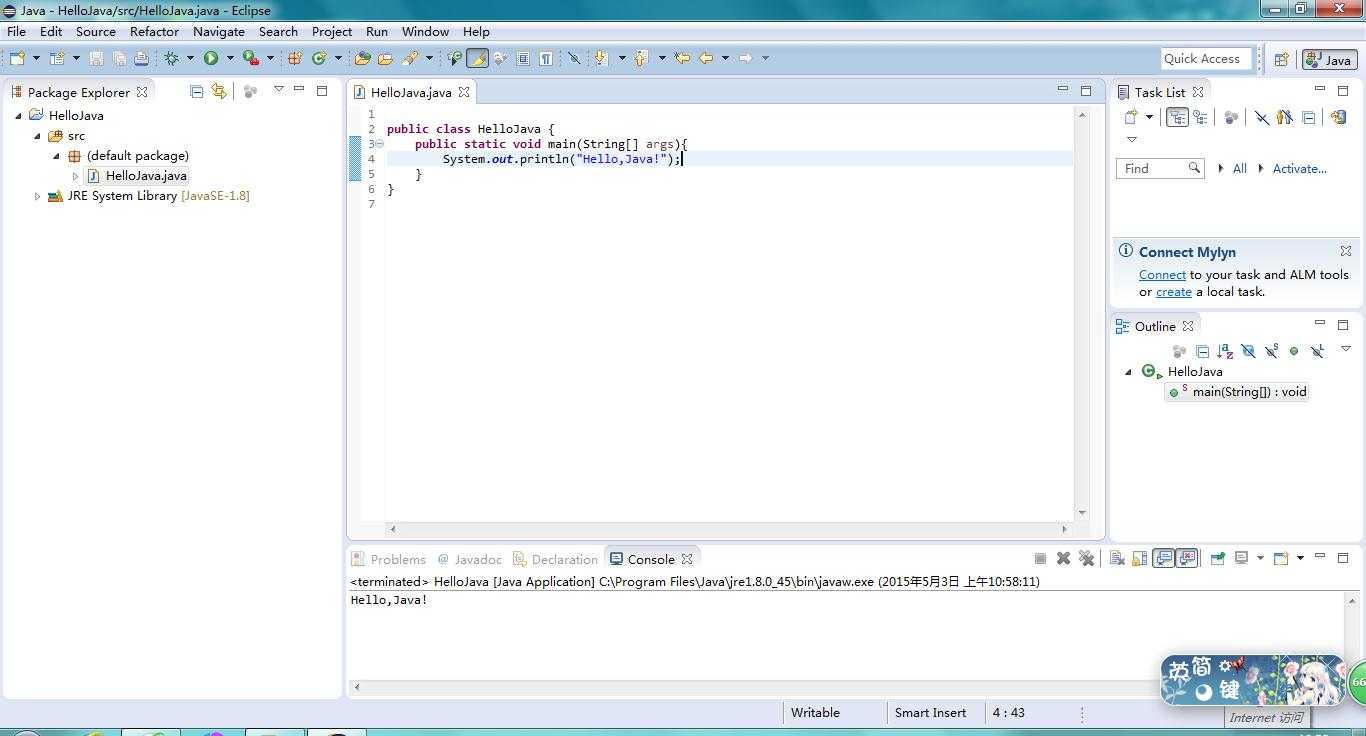Open Display Selected Console dropdown arrow
Viewport: 1366px width, 736px height.
tap(1260, 559)
